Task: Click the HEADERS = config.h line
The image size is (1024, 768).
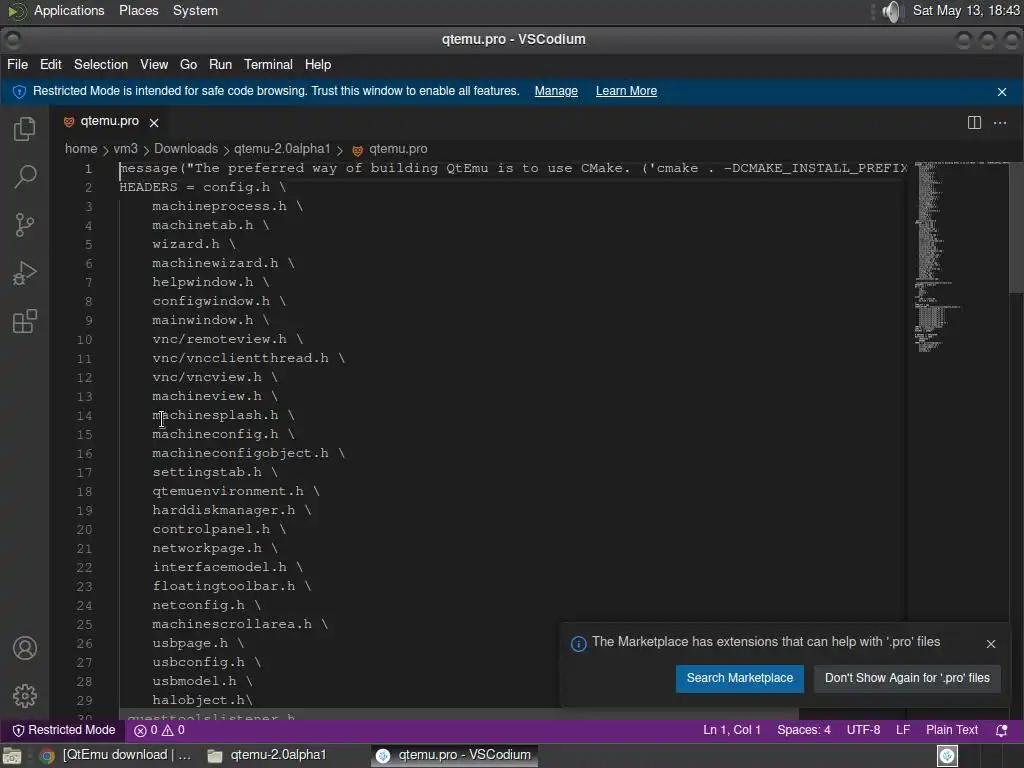Action: point(202,187)
